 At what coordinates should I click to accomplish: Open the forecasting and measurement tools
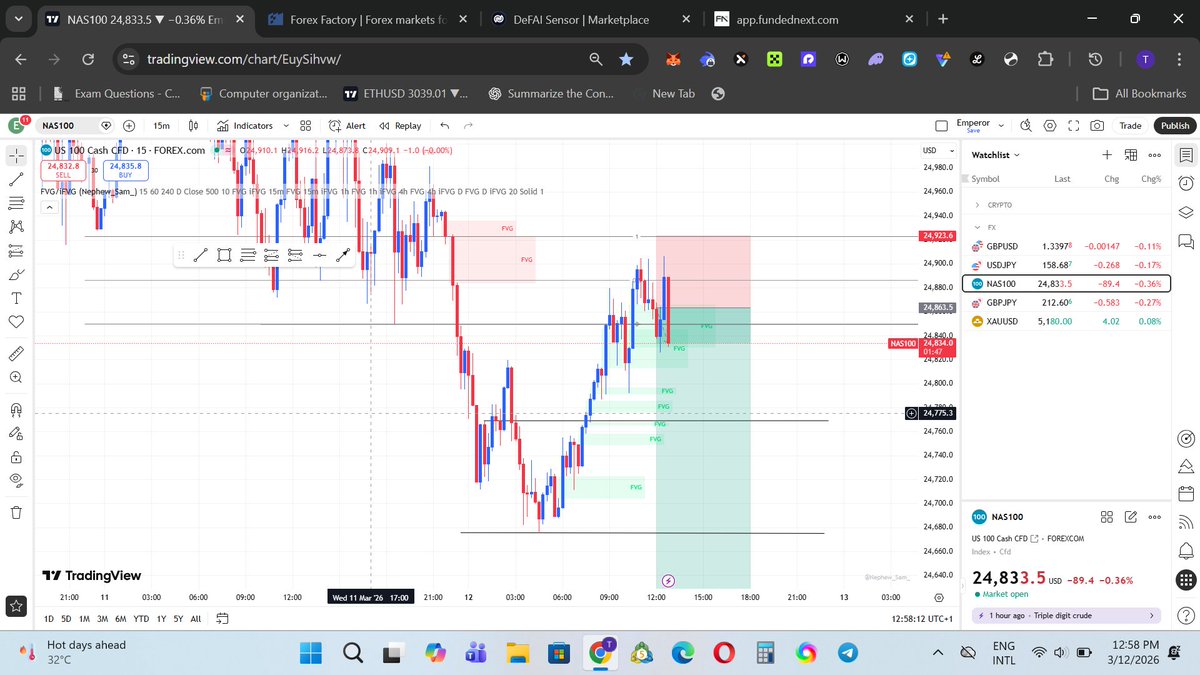pyautogui.click(x=17, y=251)
